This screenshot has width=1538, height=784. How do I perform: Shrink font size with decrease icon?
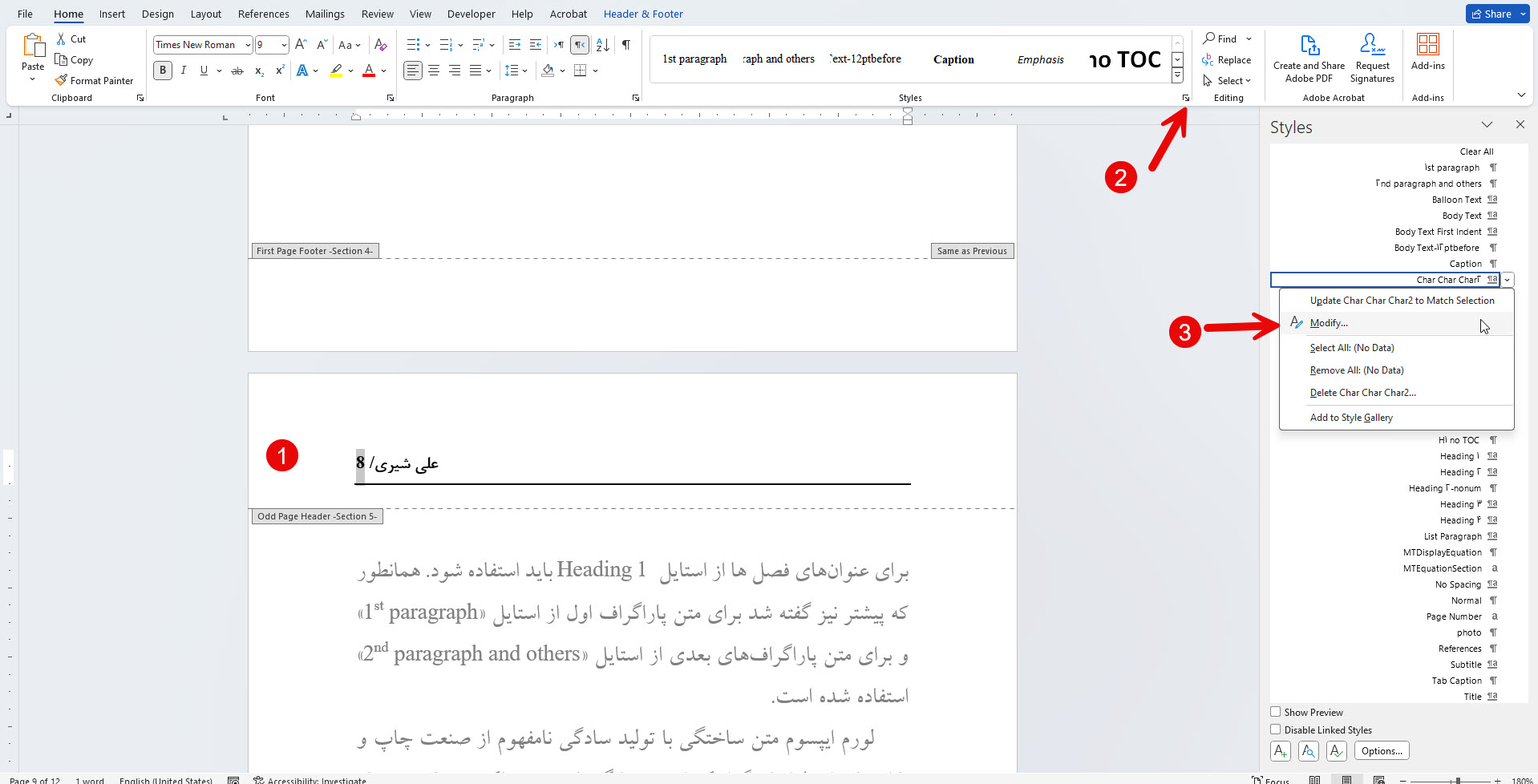[322, 45]
